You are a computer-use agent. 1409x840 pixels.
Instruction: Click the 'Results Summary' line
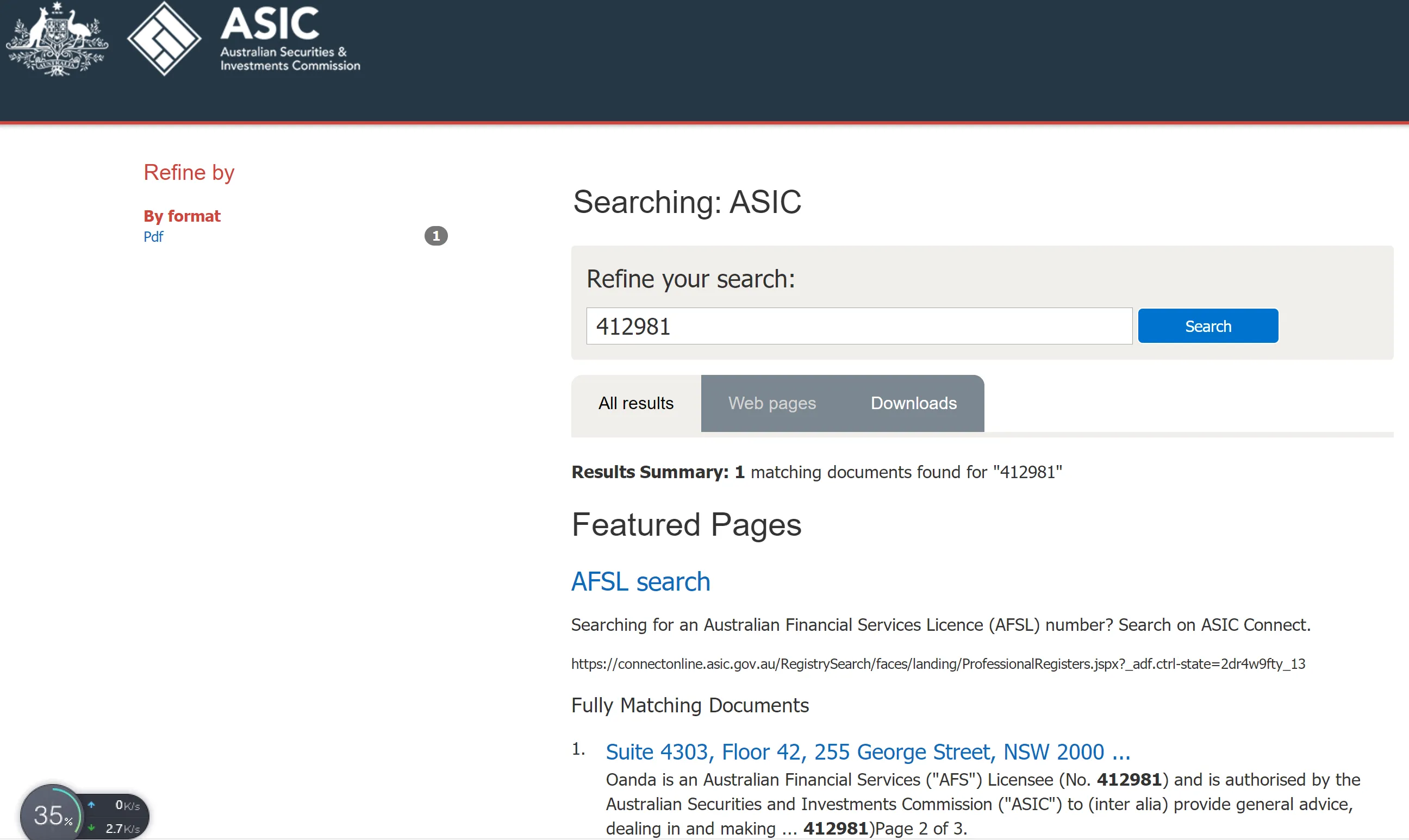point(816,472)
